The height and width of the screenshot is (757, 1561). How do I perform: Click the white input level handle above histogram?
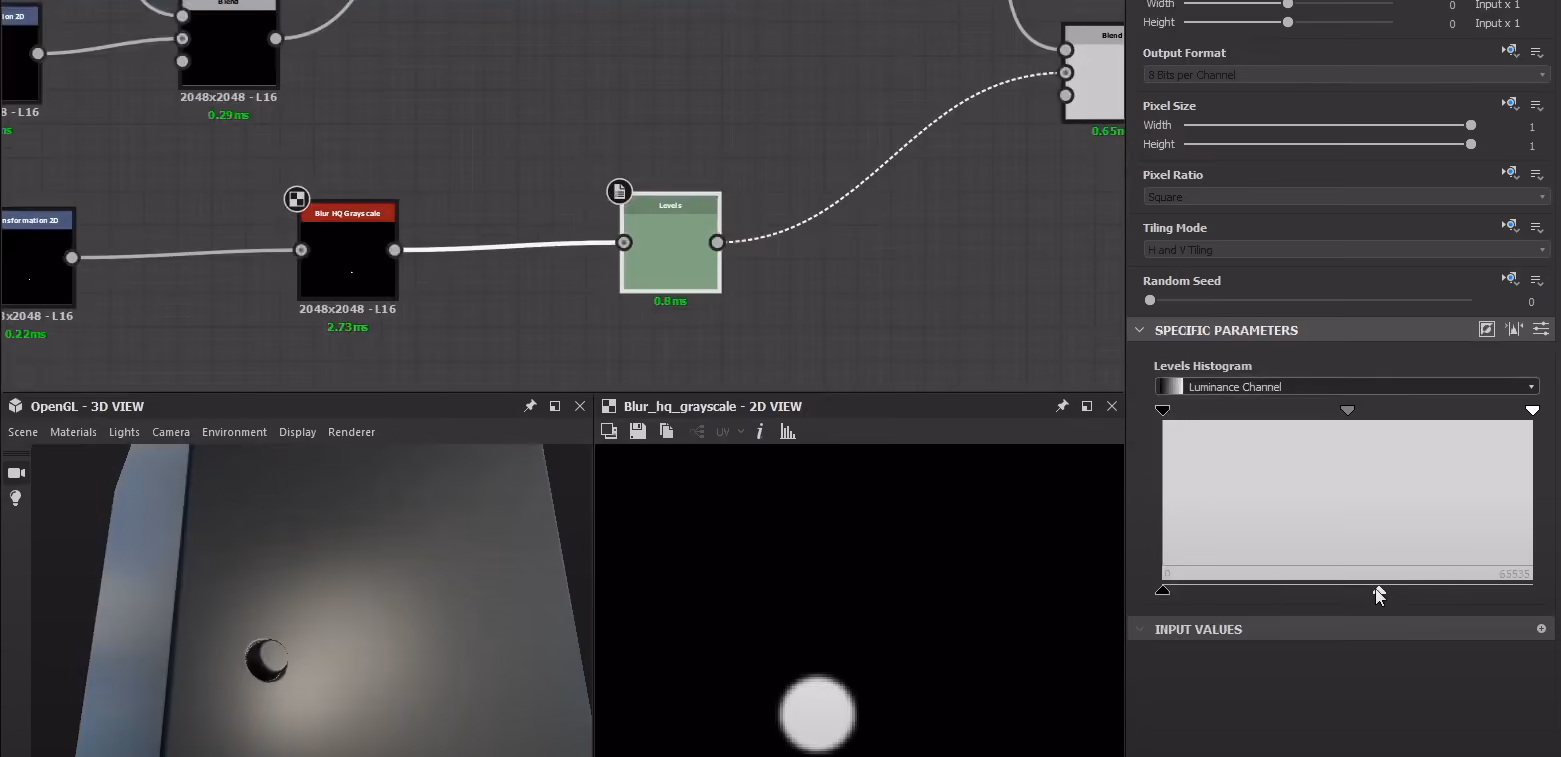tap(1532, 410)
